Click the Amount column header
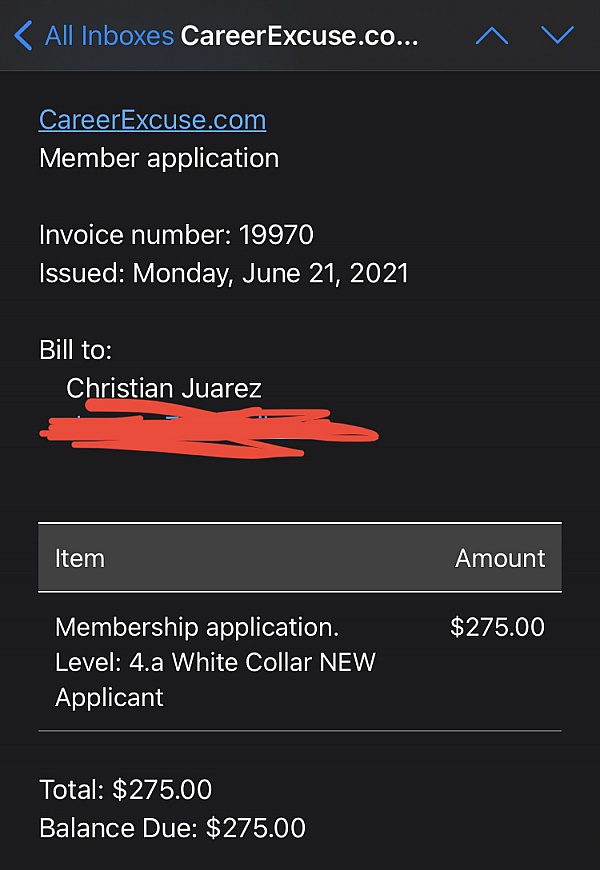 pos(500,558)
